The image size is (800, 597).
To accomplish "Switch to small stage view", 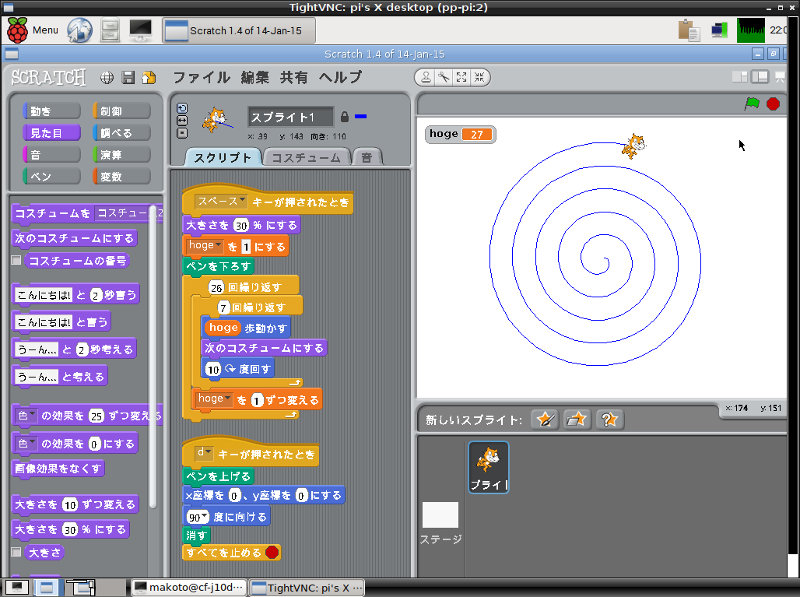I will coord(739,77).
